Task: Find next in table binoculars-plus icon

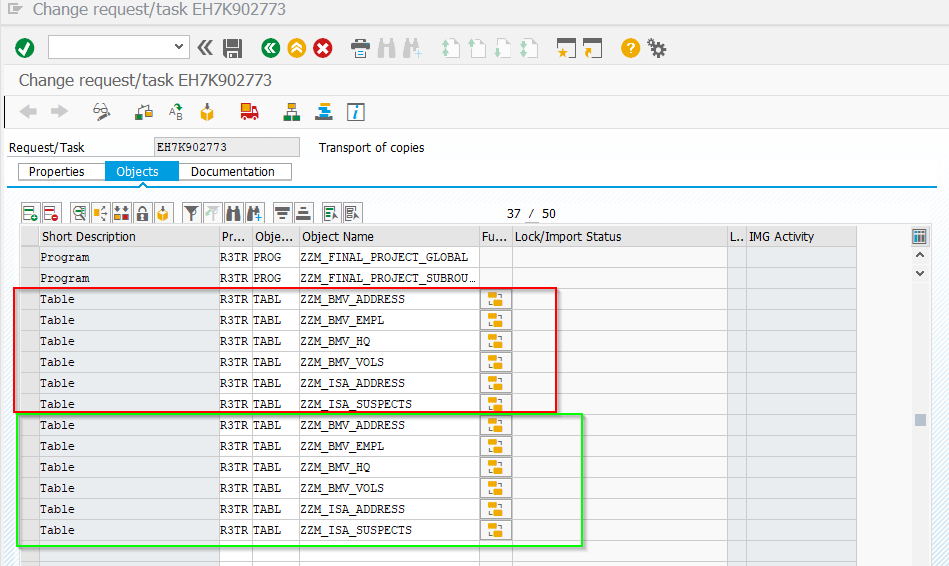Action: 254,213
